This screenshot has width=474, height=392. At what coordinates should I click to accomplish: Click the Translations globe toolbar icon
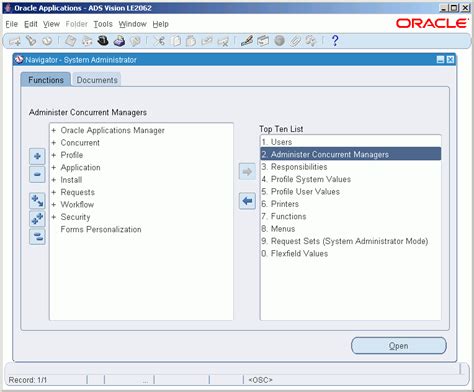[279, 41]
